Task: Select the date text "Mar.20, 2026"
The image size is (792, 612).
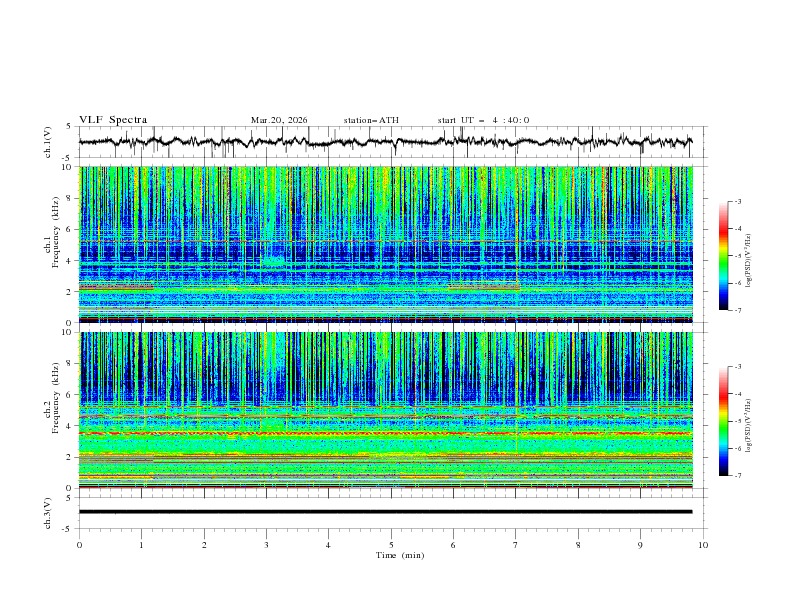Action: tap(279, 120)
